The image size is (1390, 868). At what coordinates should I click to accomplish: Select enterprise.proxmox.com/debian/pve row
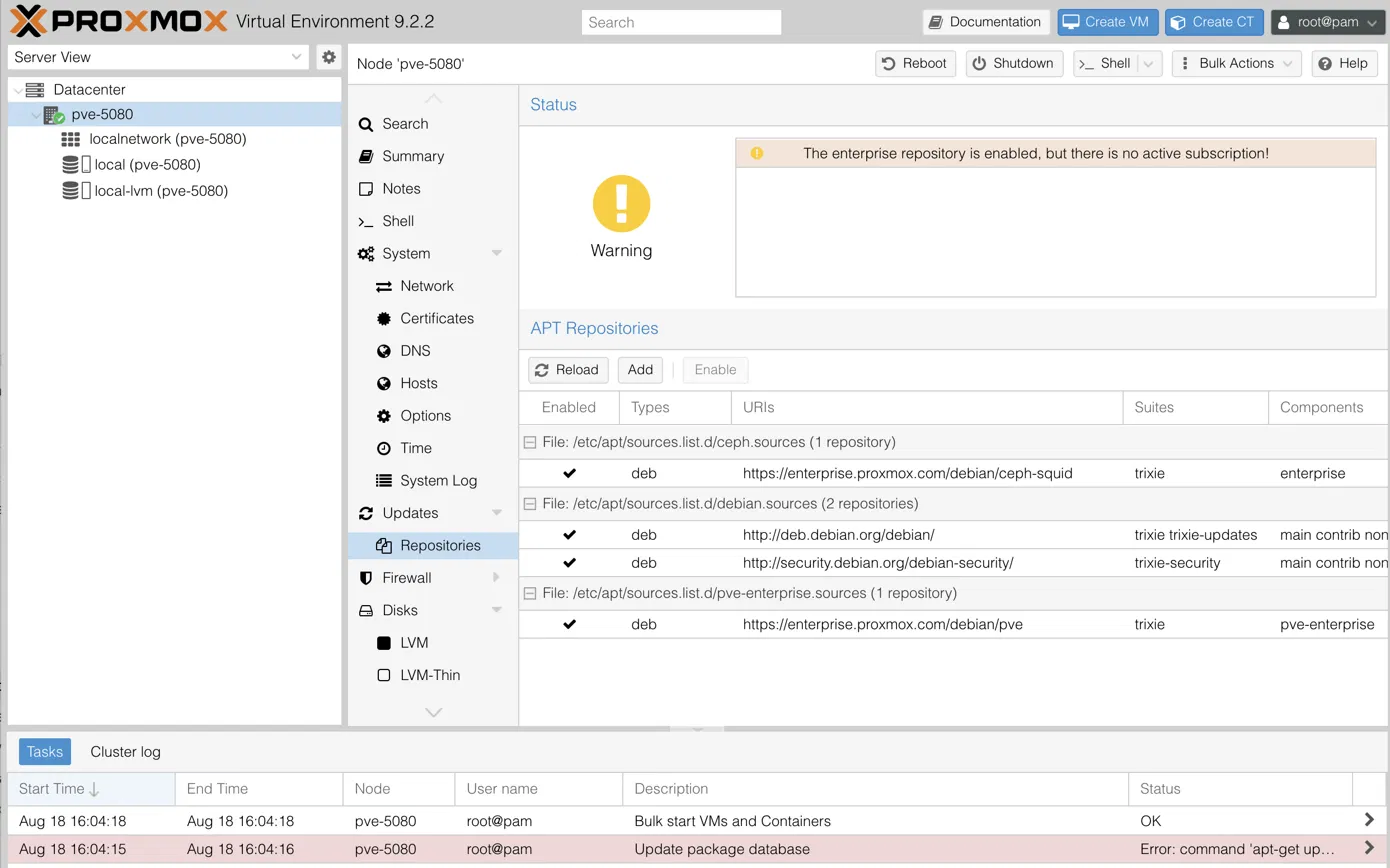pos(954,625)
